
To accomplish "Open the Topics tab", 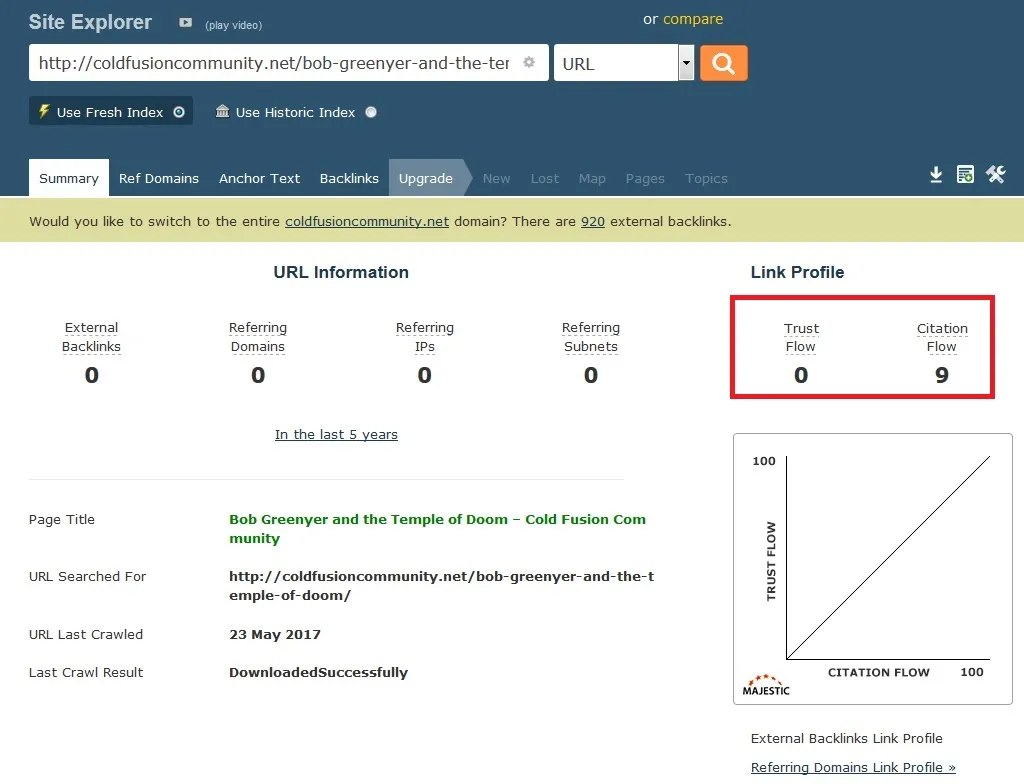I will [x=706, y=178].
